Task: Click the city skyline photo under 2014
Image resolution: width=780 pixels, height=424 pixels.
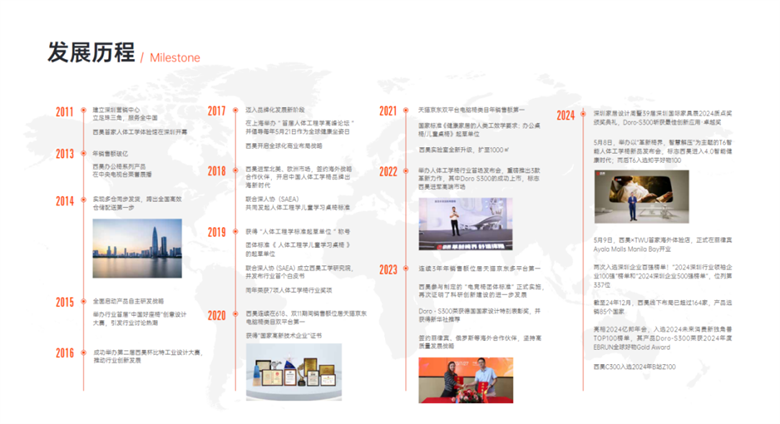Action: 137,248
